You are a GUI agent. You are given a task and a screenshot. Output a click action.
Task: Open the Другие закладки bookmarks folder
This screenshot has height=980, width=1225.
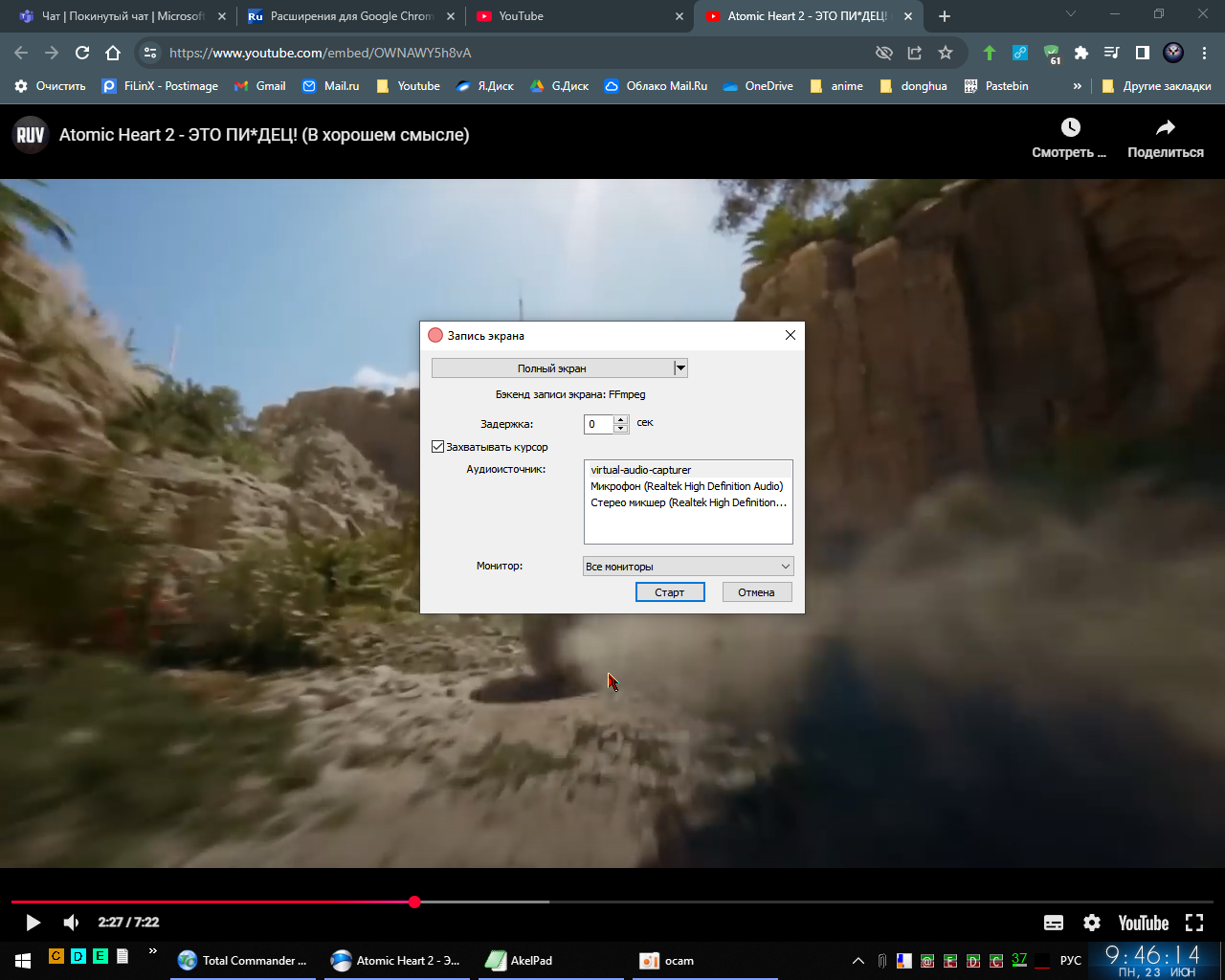tap(1156, 86)
